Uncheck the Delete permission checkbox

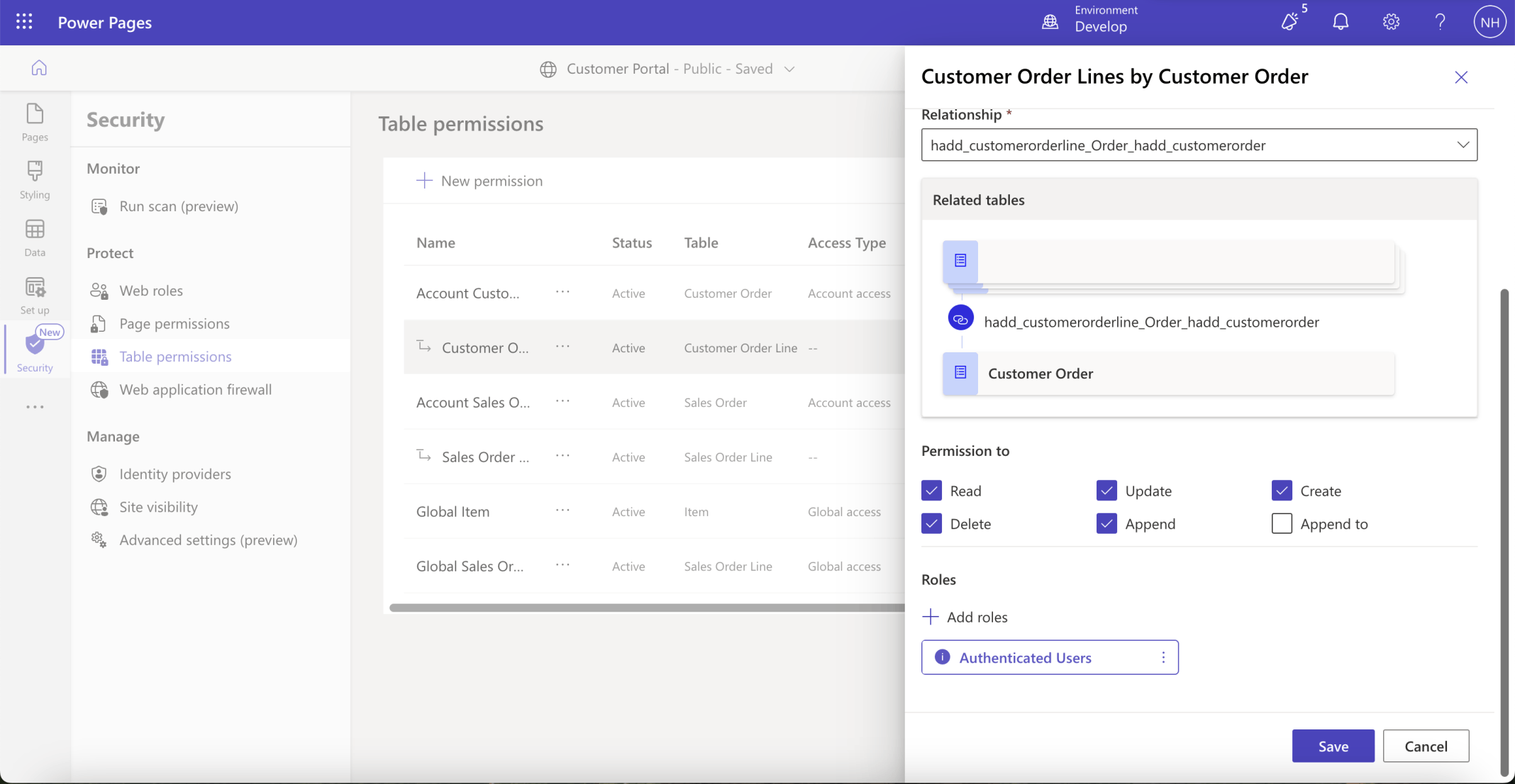[931, 524]
